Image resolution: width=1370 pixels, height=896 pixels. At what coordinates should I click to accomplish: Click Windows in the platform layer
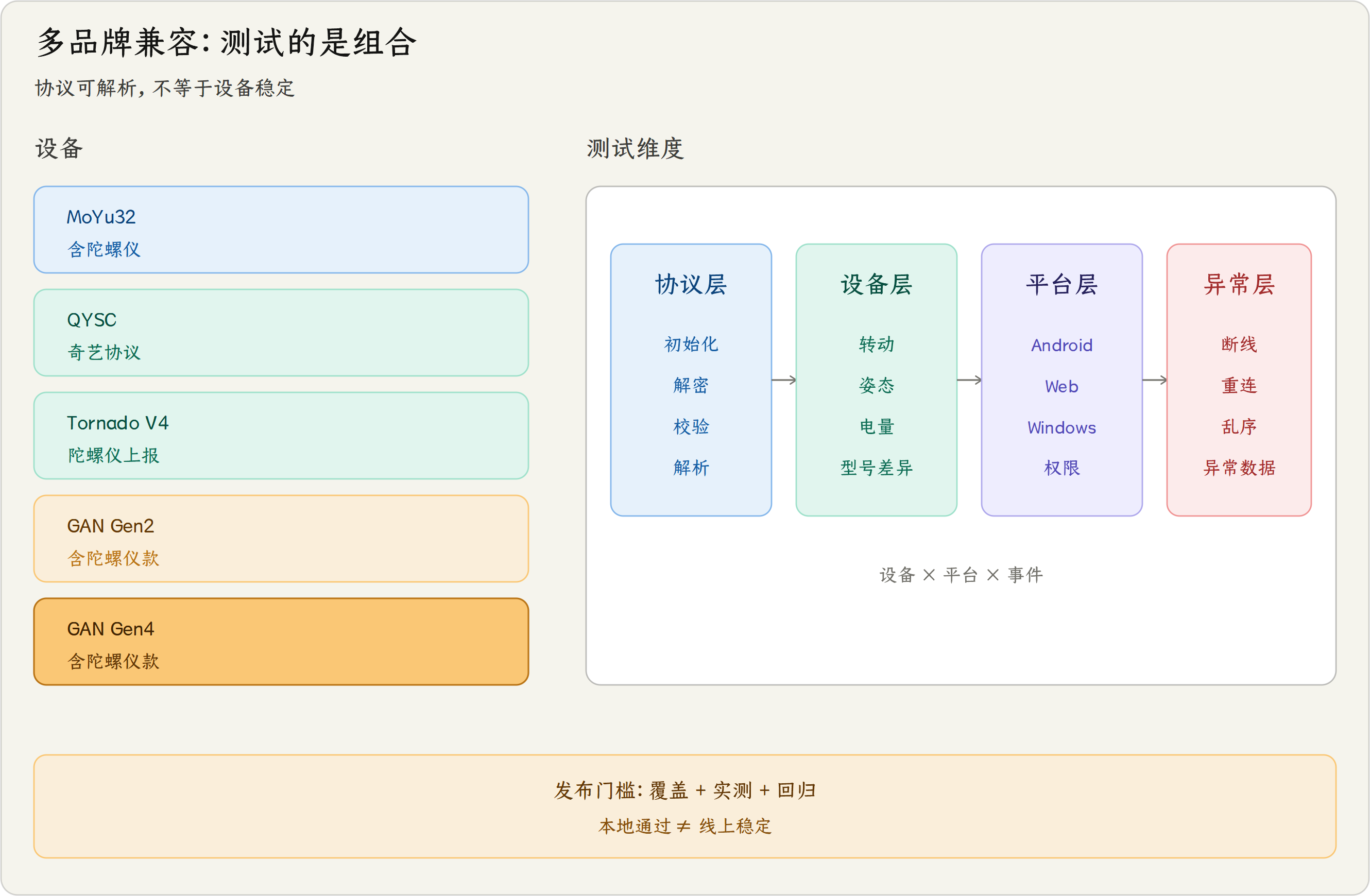pos(1061,427)
